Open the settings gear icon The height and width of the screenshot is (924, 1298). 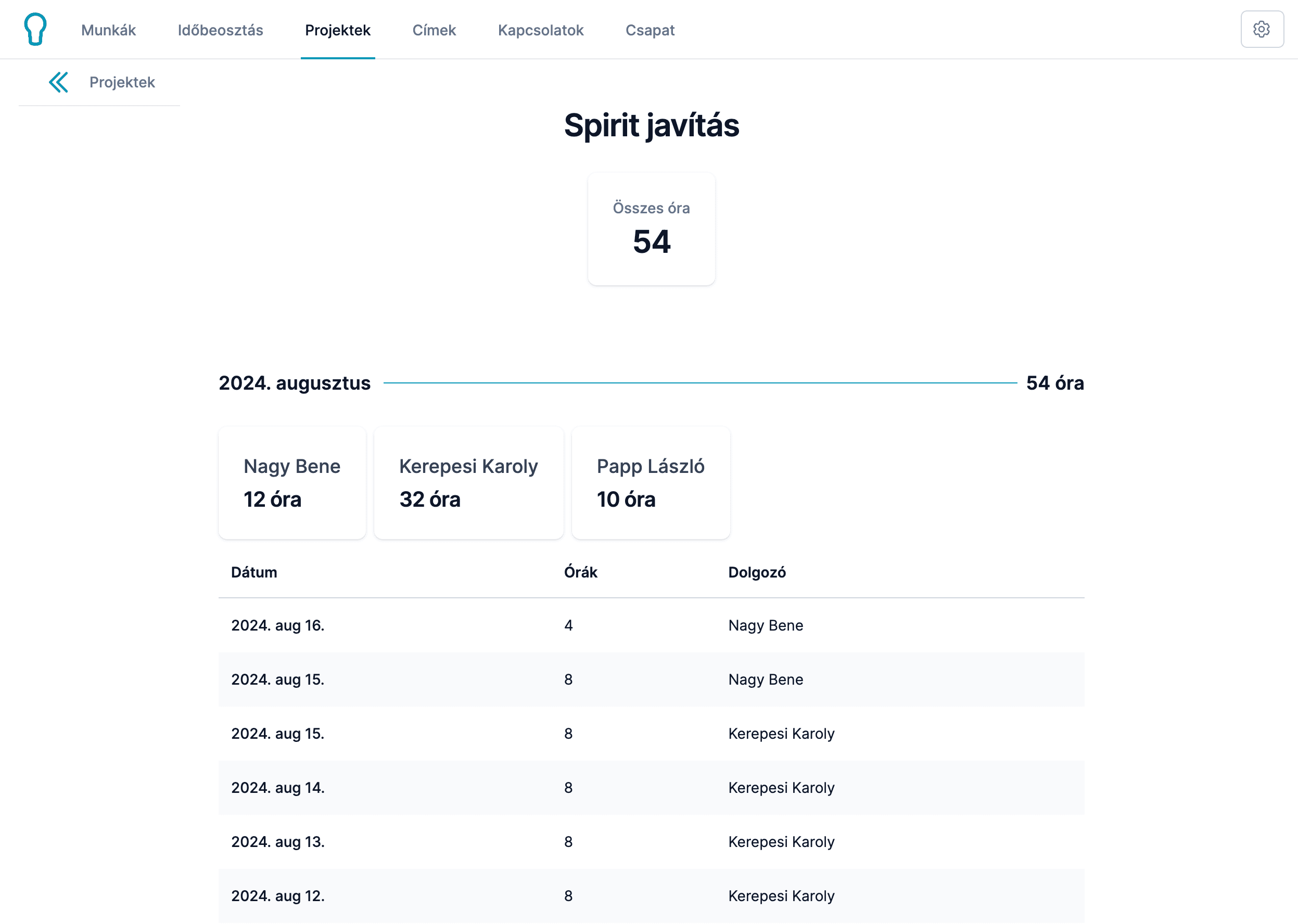[x=1262, y=29]
